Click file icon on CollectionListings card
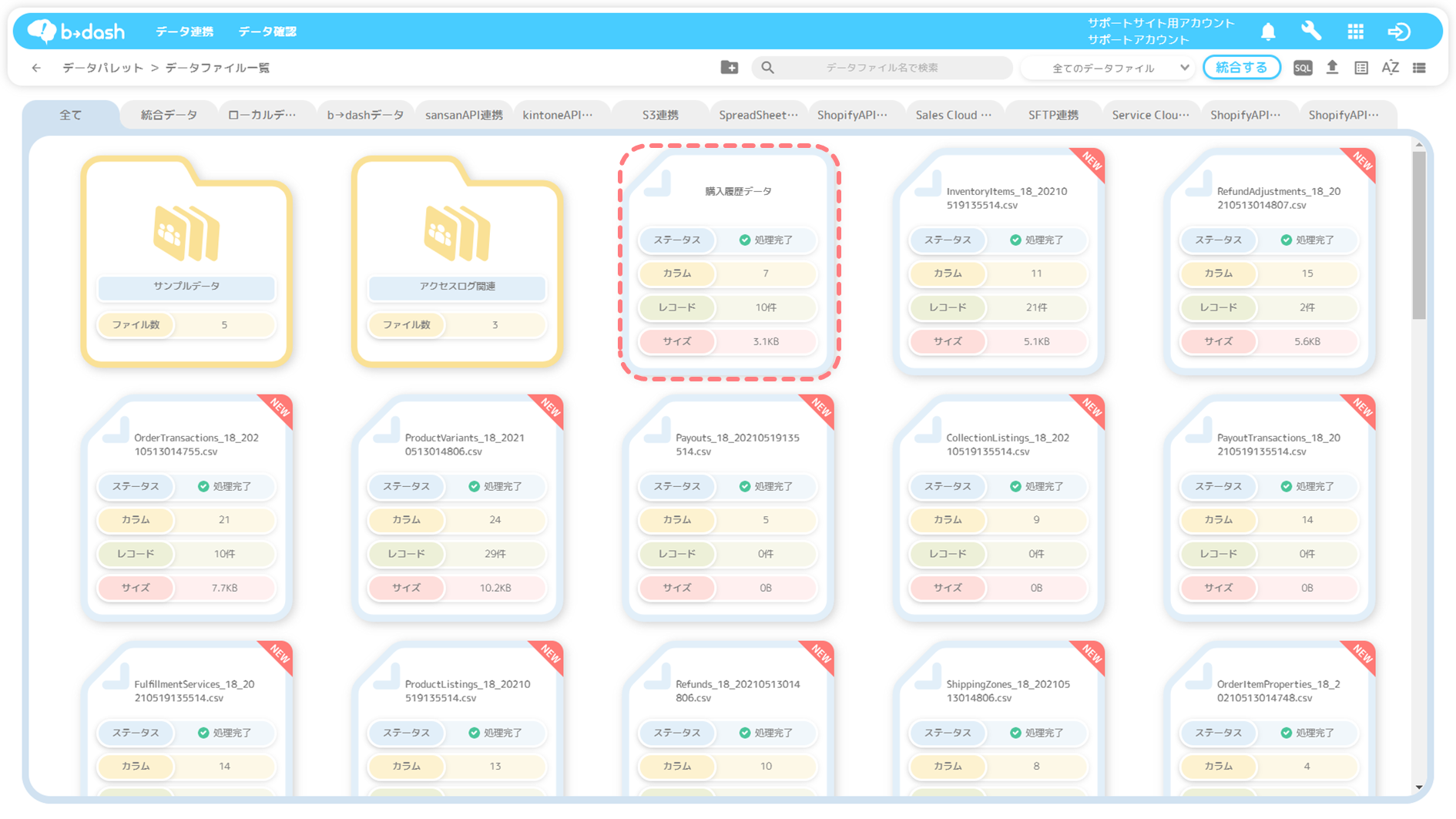 coord(928,430)
